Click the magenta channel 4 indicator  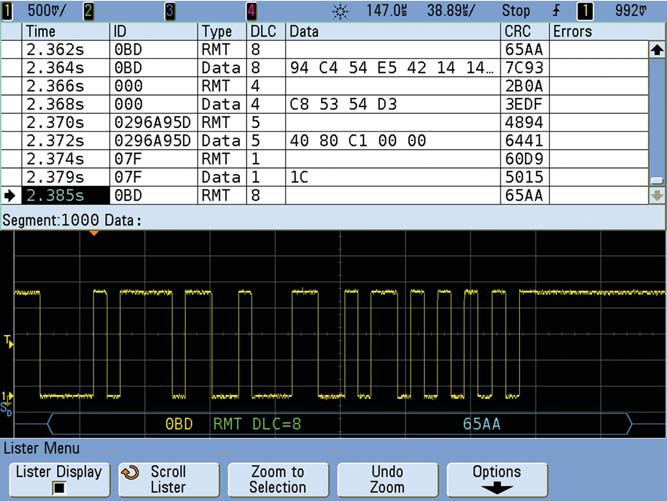250,11
